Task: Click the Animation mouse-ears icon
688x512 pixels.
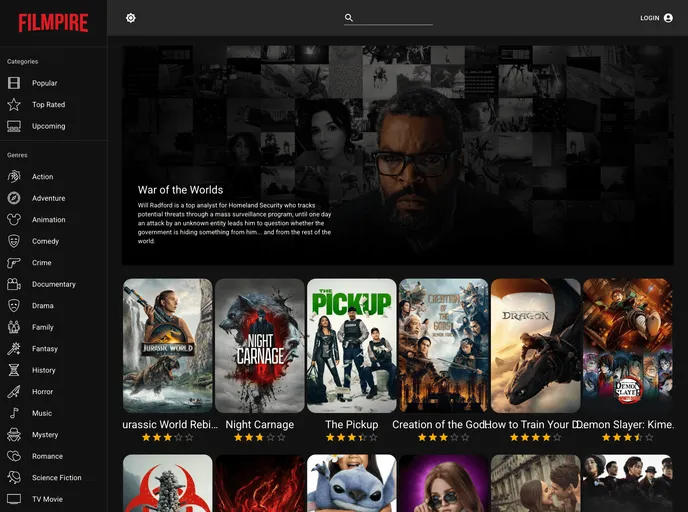Action: [x=14, y=219]
